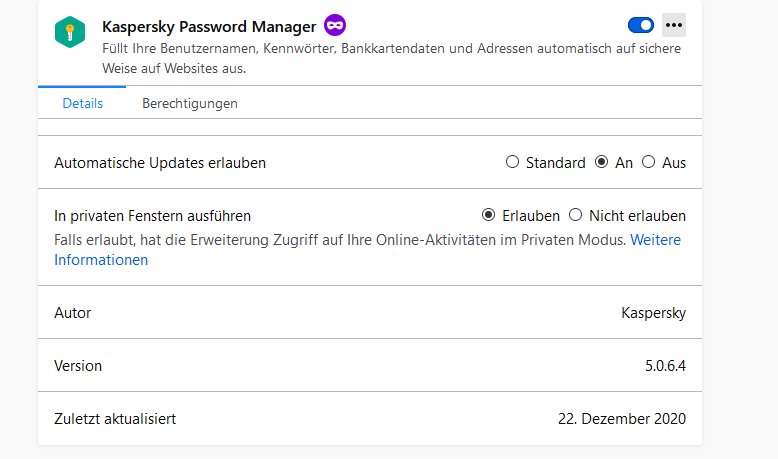Click the In privaten Fenstern ausführen label
This screenshot has height=459, width=778.
pyautogui.click(x=152, y=215)
